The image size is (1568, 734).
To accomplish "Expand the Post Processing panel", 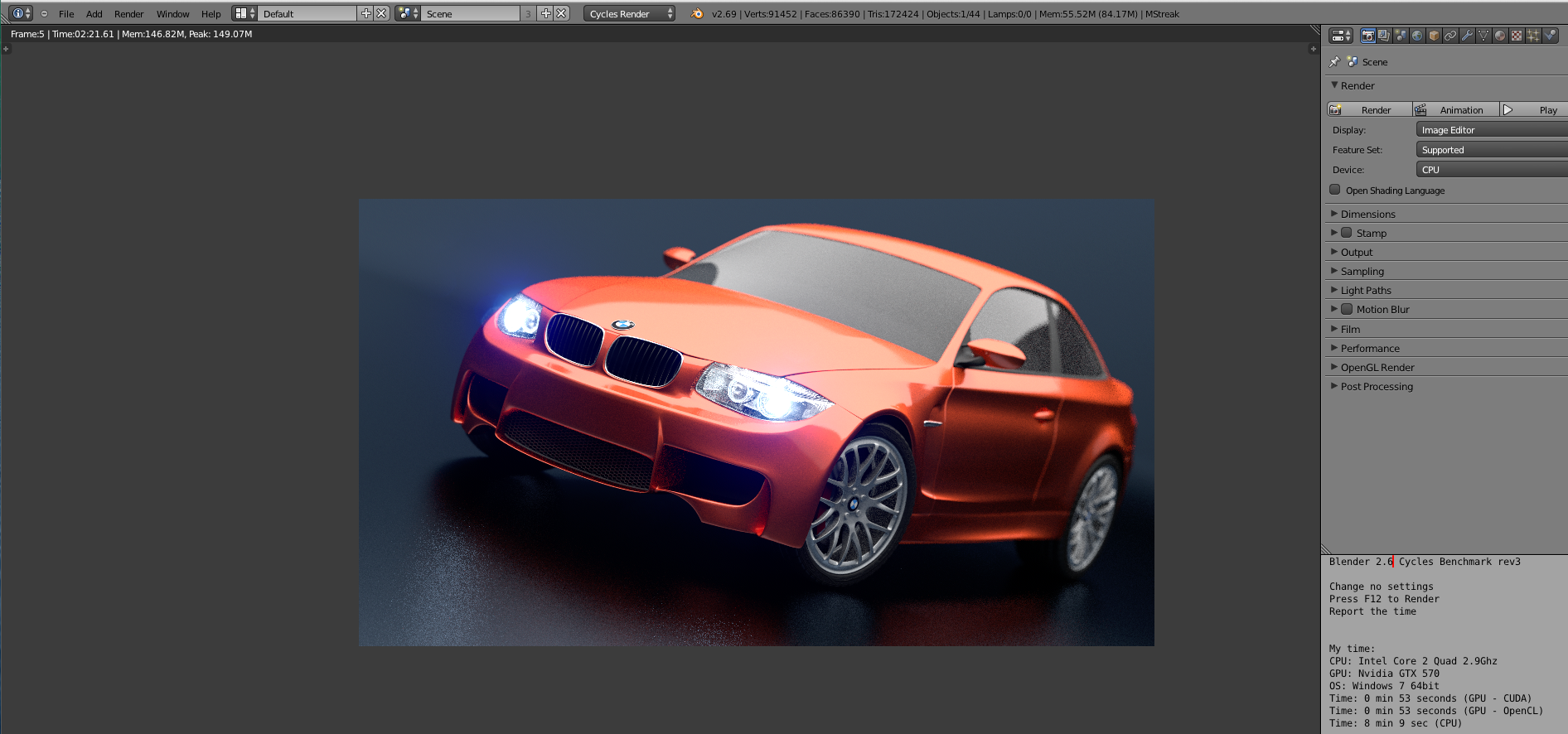I will click(1334, 386).
